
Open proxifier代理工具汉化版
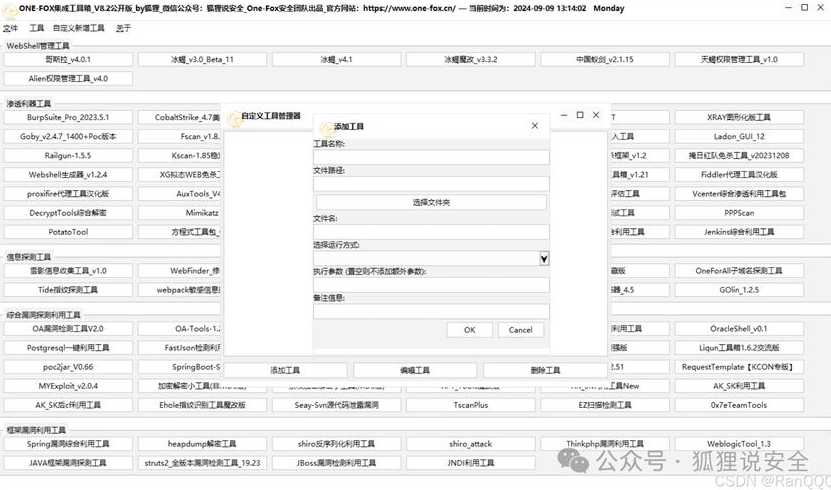[68, 193]
